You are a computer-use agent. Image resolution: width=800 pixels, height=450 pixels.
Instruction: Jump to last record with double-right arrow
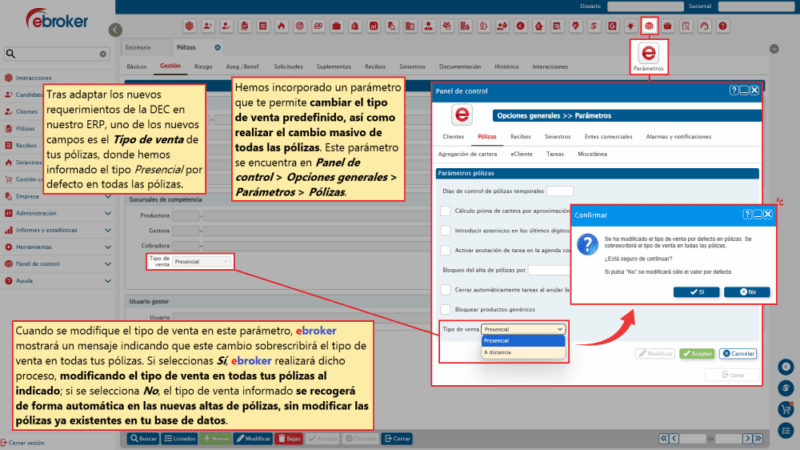click(758, 438)
